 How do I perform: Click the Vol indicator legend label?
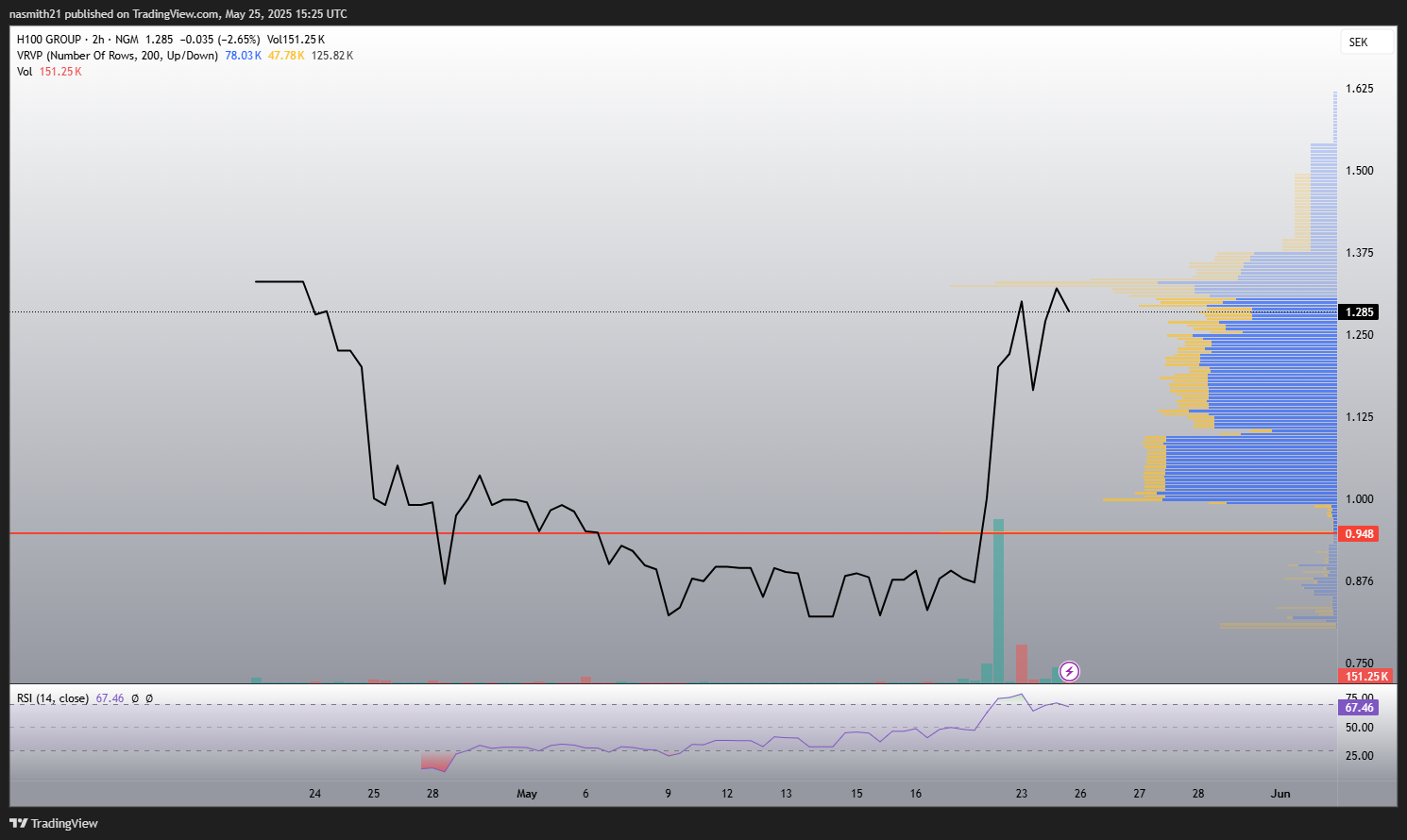tap(25, 72)
